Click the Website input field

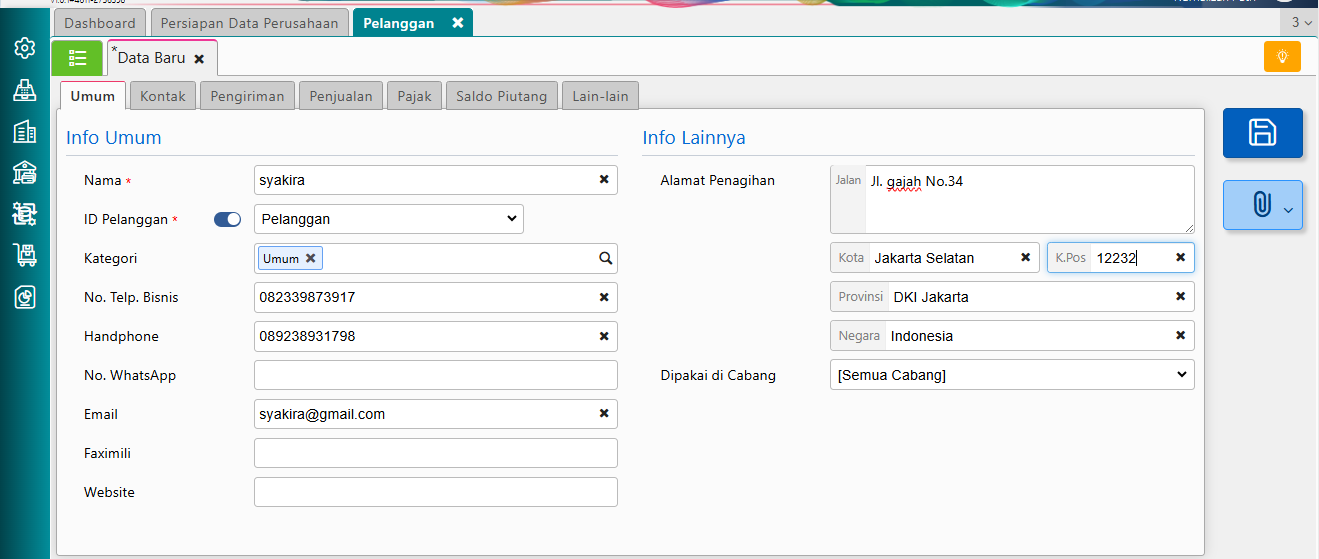tap(436, 492)
